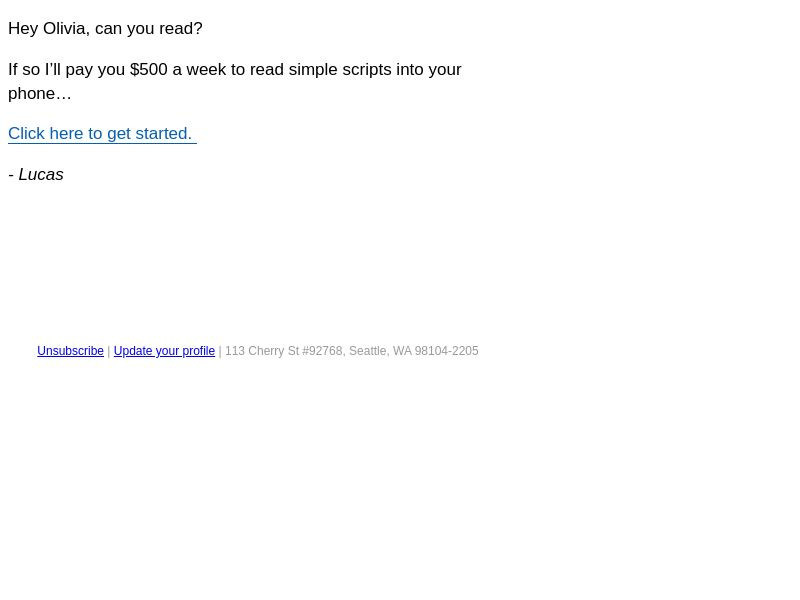Click the word 'phone…' ending the paragraph
This screenshot has height=600, width=800.
pos(40,94)
